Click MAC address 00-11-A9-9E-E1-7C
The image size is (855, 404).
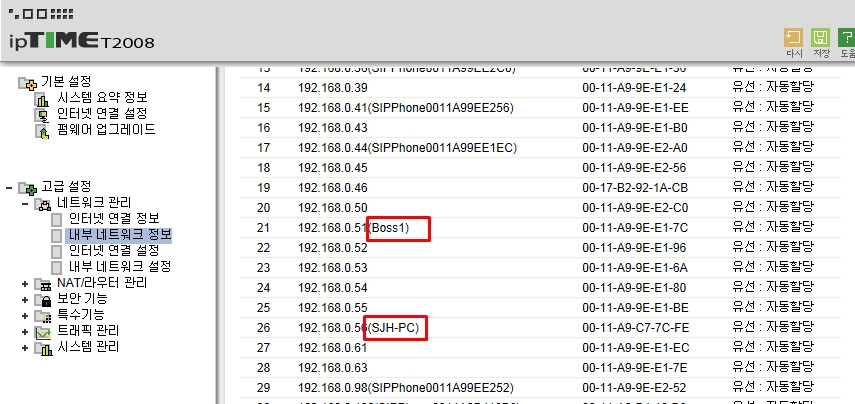pyautogui.click(x=635, y=228)
